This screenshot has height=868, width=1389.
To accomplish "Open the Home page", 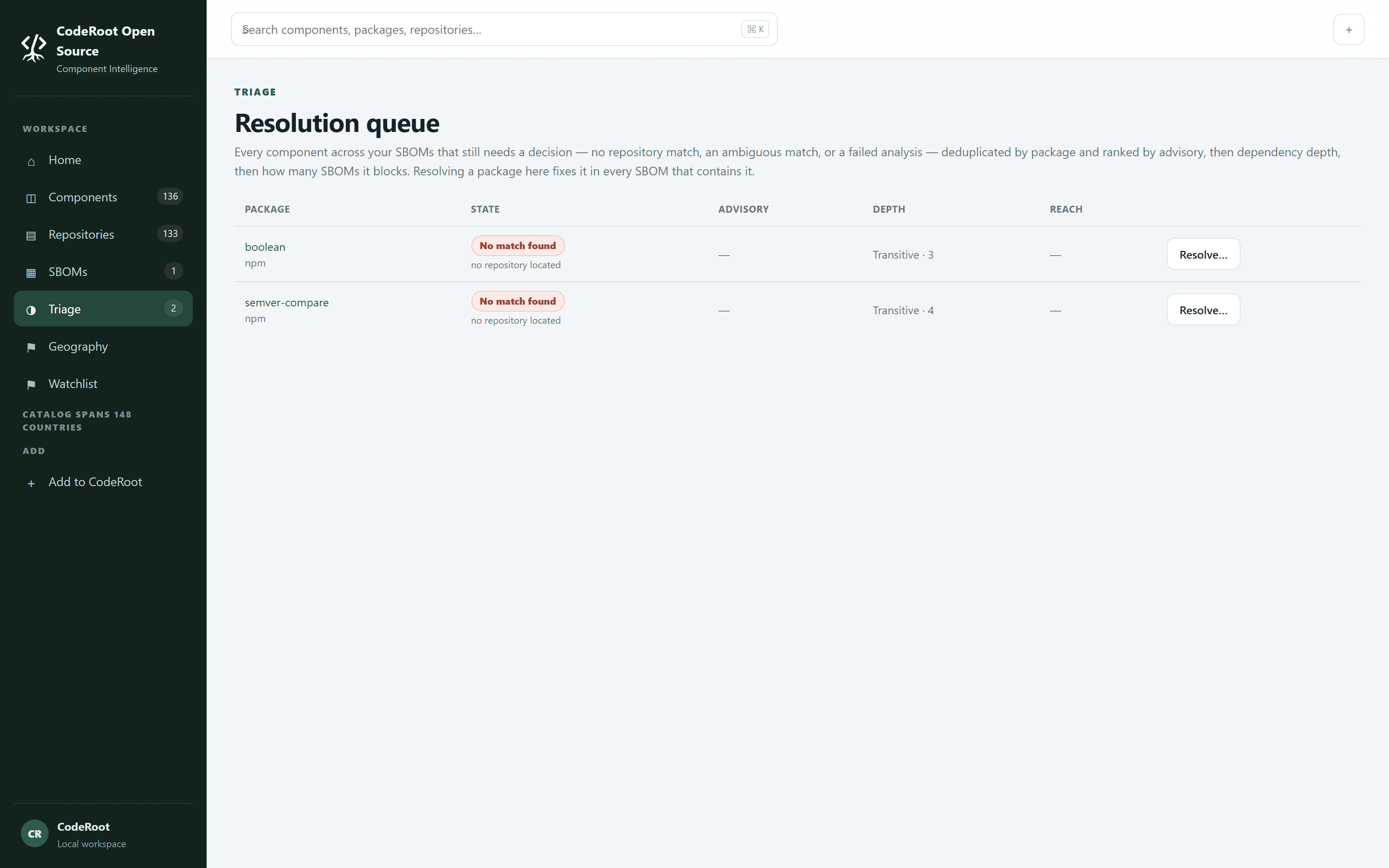I will 103,160.
